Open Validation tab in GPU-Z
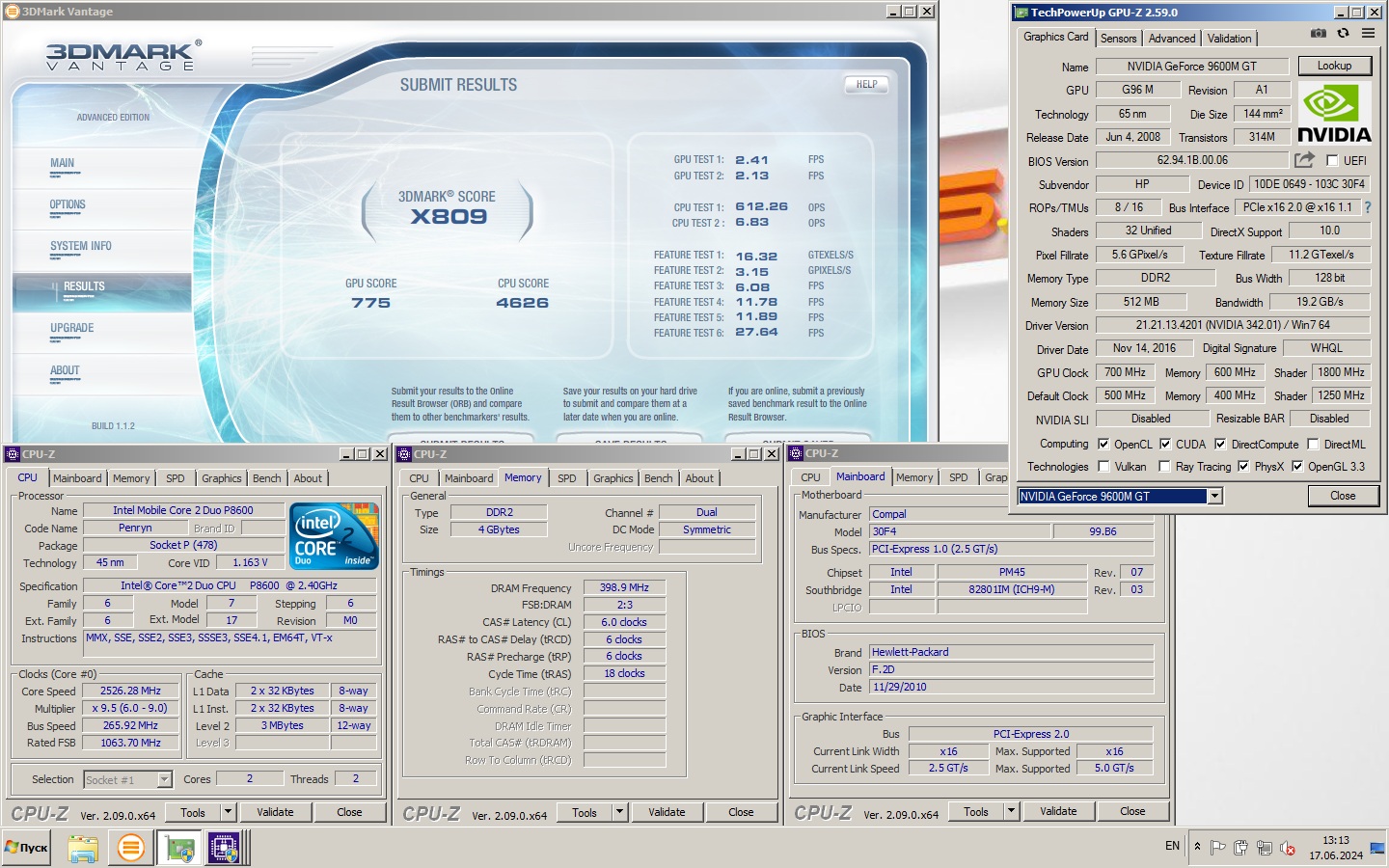Viewport: 1389px width, 868px height. click(x=1230, y=39)
